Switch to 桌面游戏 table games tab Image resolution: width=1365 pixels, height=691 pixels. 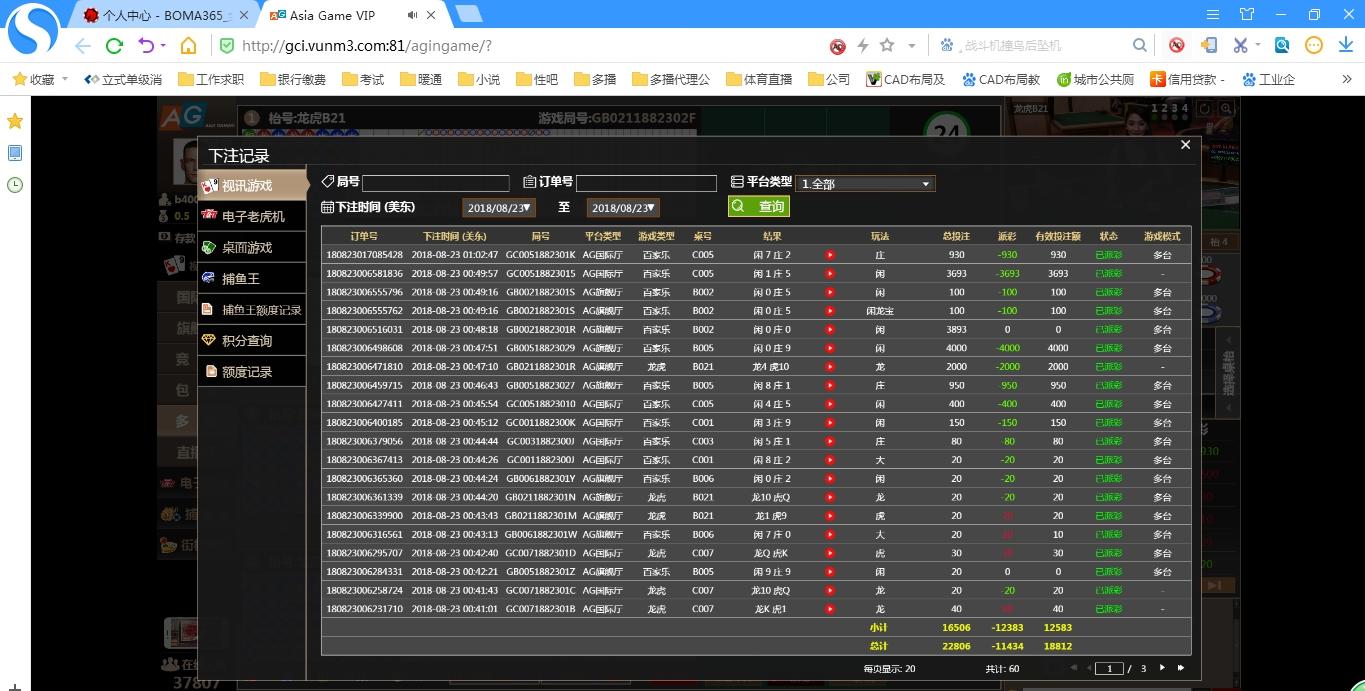pyautogui.click(x=246, y=247)
